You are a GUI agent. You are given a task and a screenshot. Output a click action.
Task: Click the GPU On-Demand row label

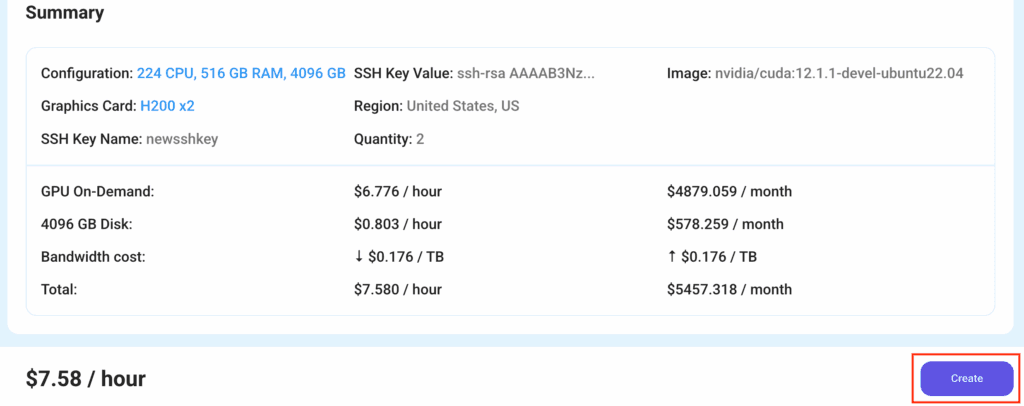(98, 191)
